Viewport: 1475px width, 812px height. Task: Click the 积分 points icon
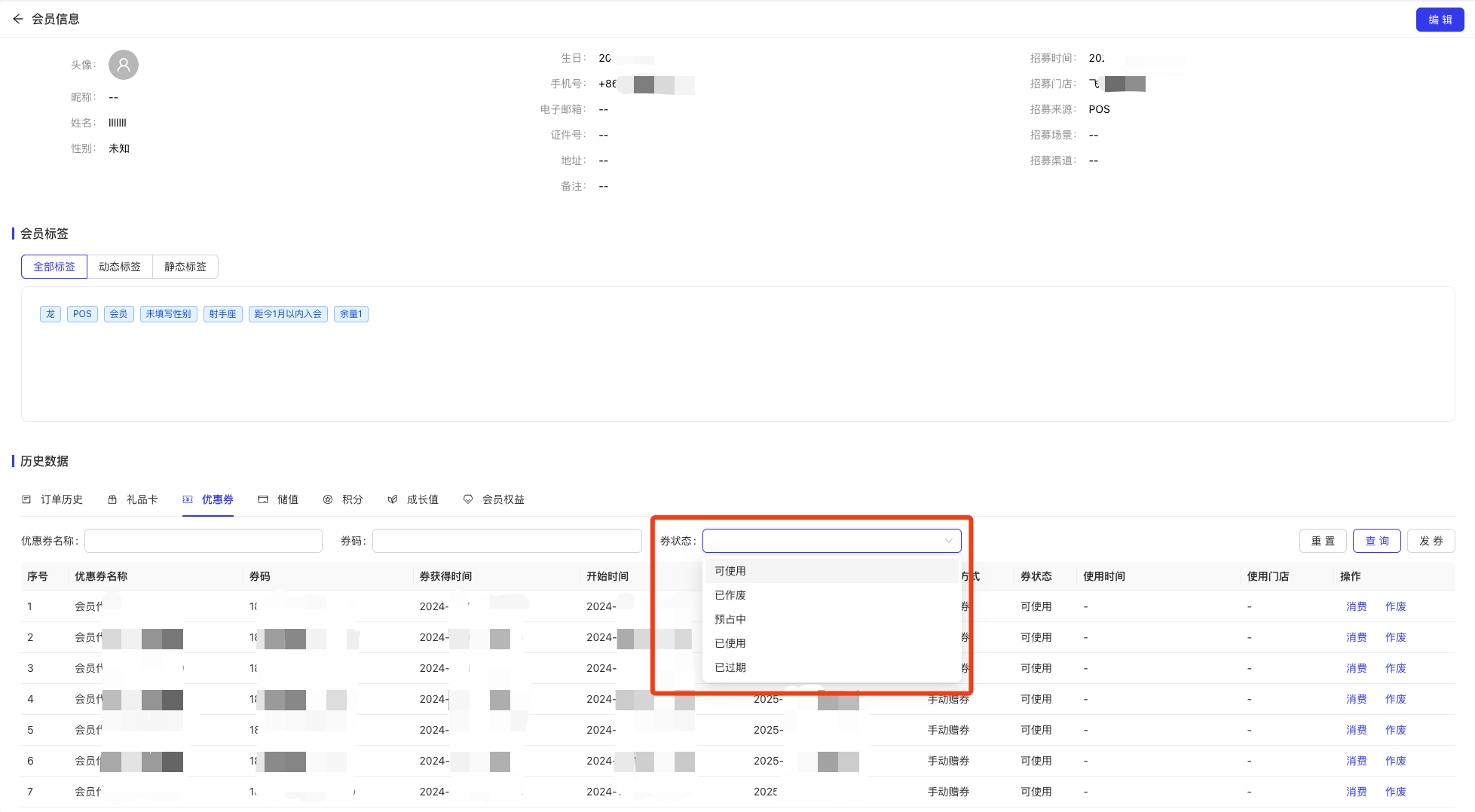coord(328,499)
